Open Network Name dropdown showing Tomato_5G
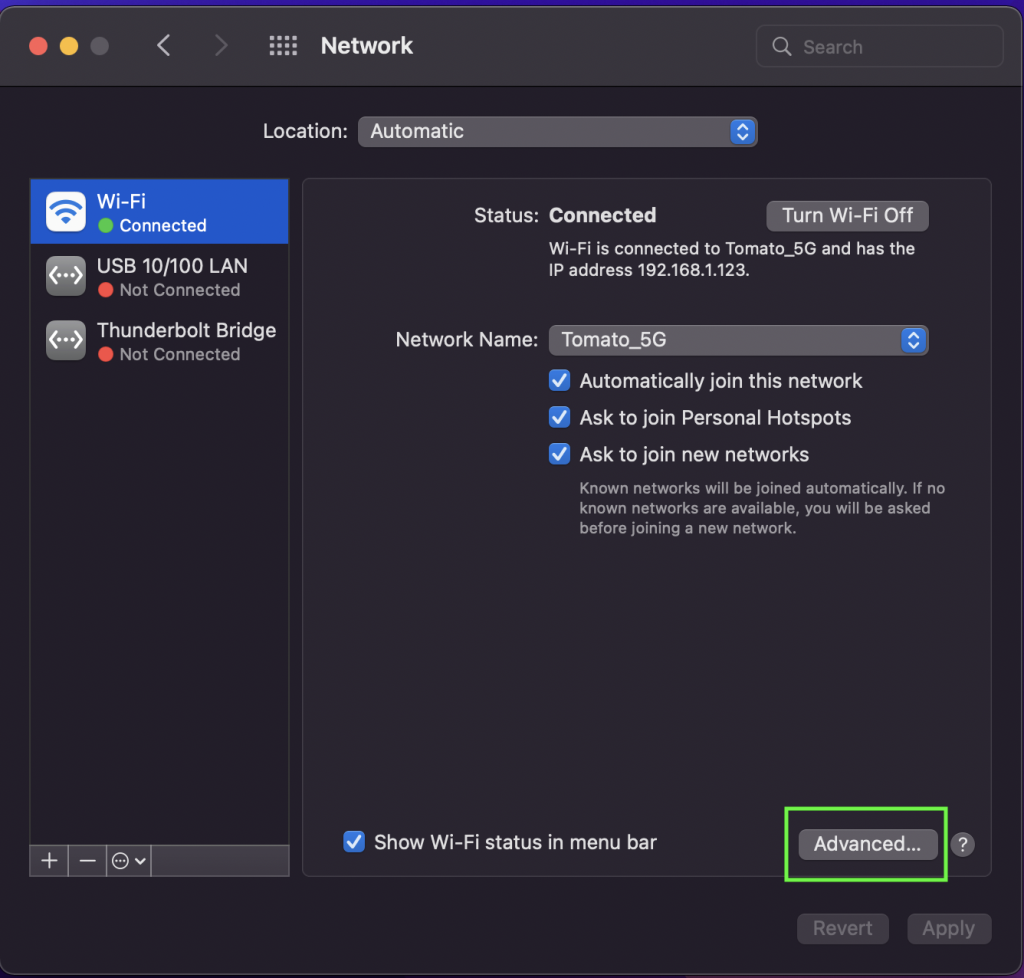Screen dimensions: 1024x978 click(739, 340)
